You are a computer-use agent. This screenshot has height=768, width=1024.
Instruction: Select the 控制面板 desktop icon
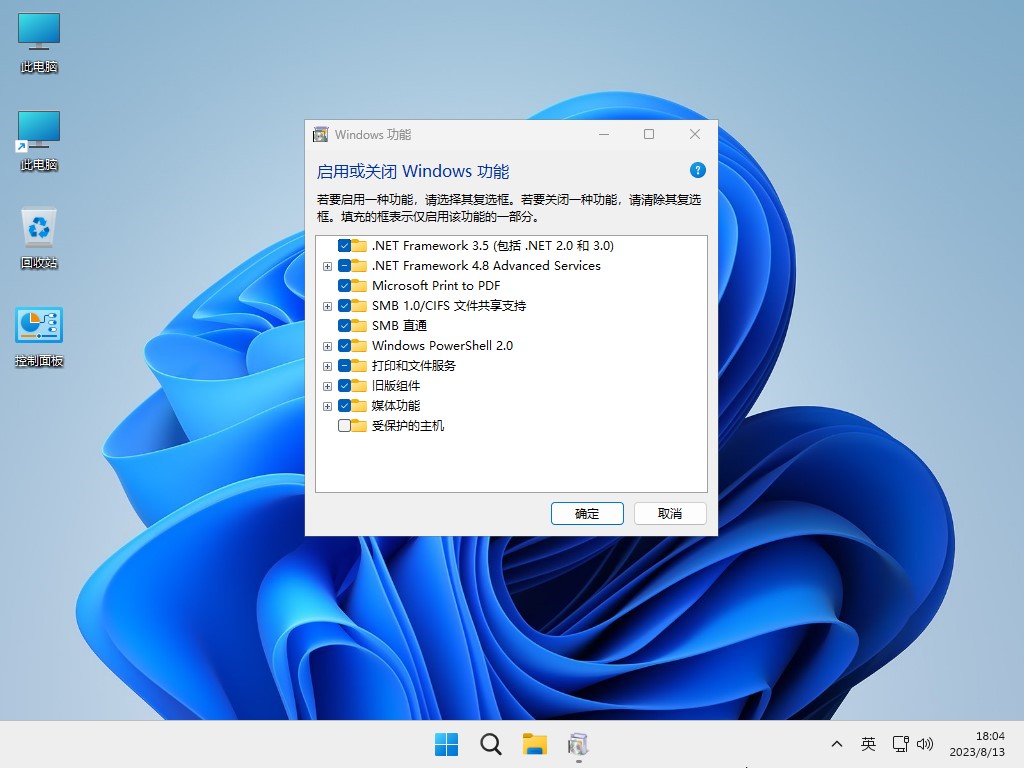pos(39,336)
